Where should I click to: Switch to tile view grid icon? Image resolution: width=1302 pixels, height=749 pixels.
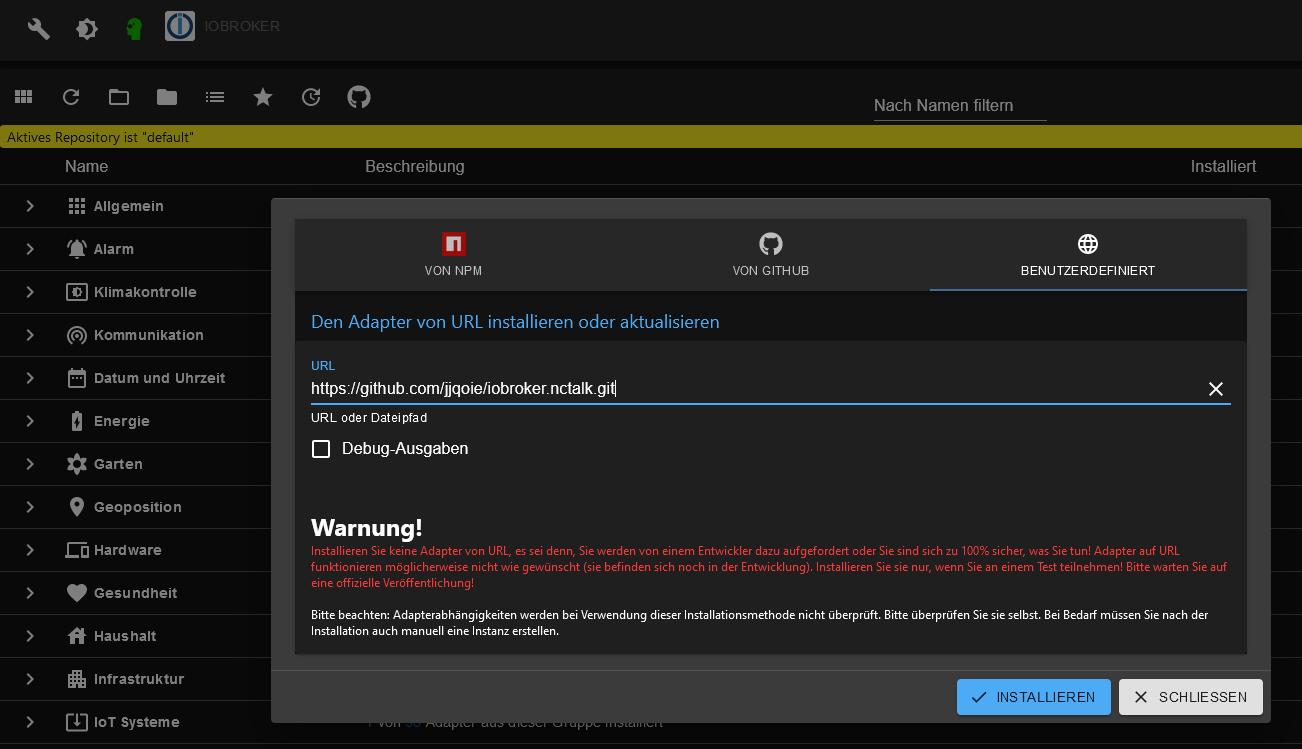click(23, 97)
